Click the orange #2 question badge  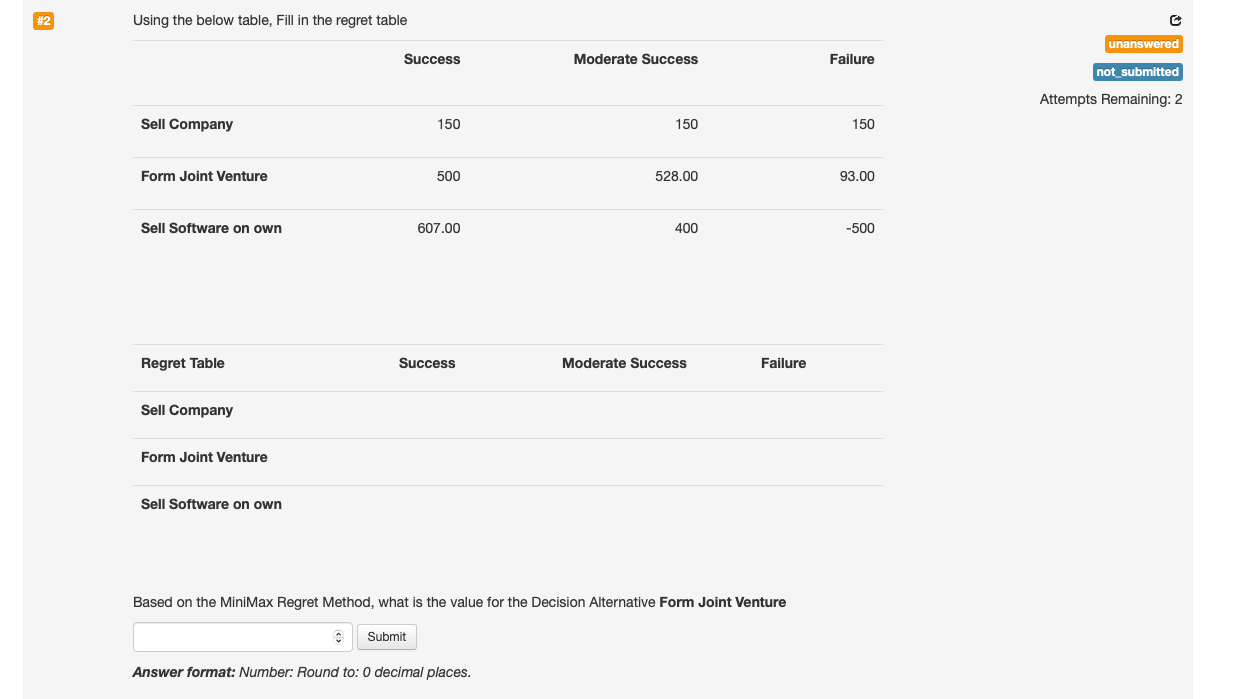pyautogui.click(x=43, y=21)
